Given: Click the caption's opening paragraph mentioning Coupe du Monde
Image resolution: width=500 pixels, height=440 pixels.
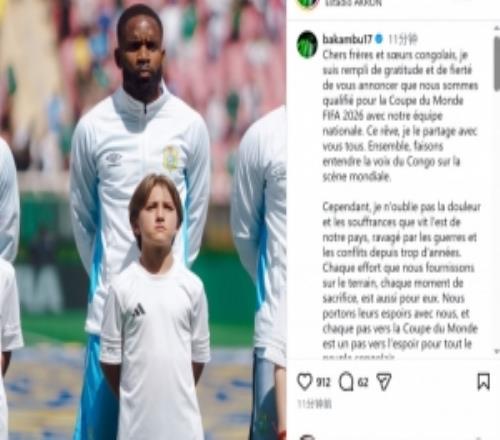Looking at the screenshot, I should pos(400,116).
